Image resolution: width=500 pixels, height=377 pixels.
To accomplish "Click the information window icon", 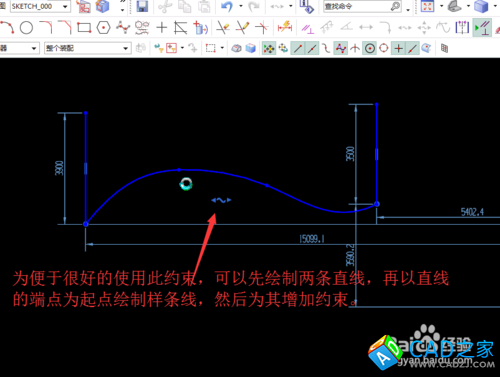I will tap(307, 6).
